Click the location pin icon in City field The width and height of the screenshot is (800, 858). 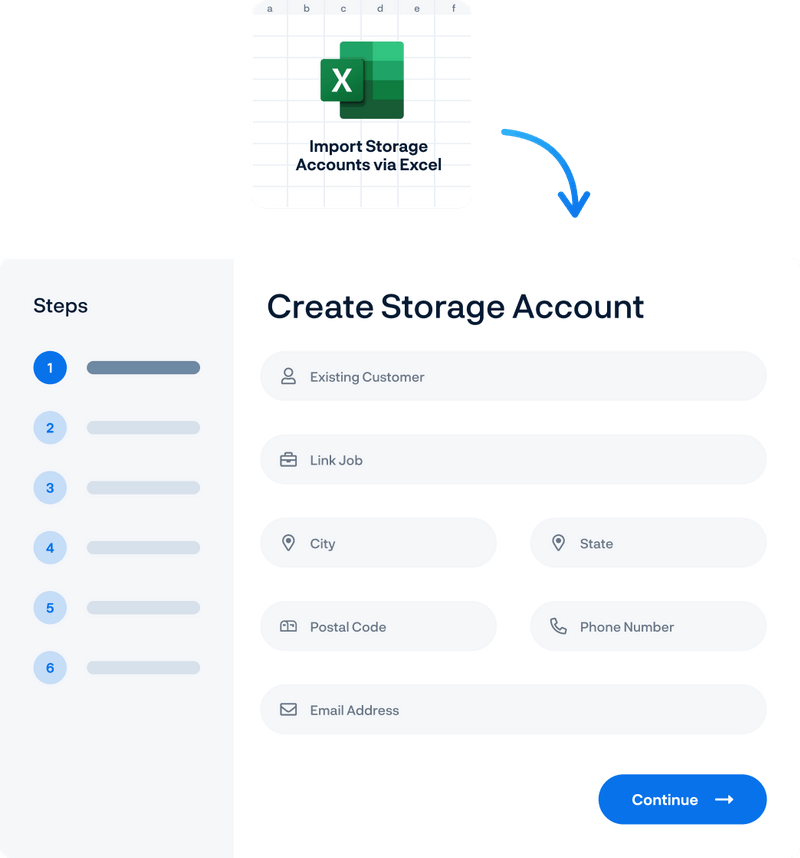(x=288, y=543)
